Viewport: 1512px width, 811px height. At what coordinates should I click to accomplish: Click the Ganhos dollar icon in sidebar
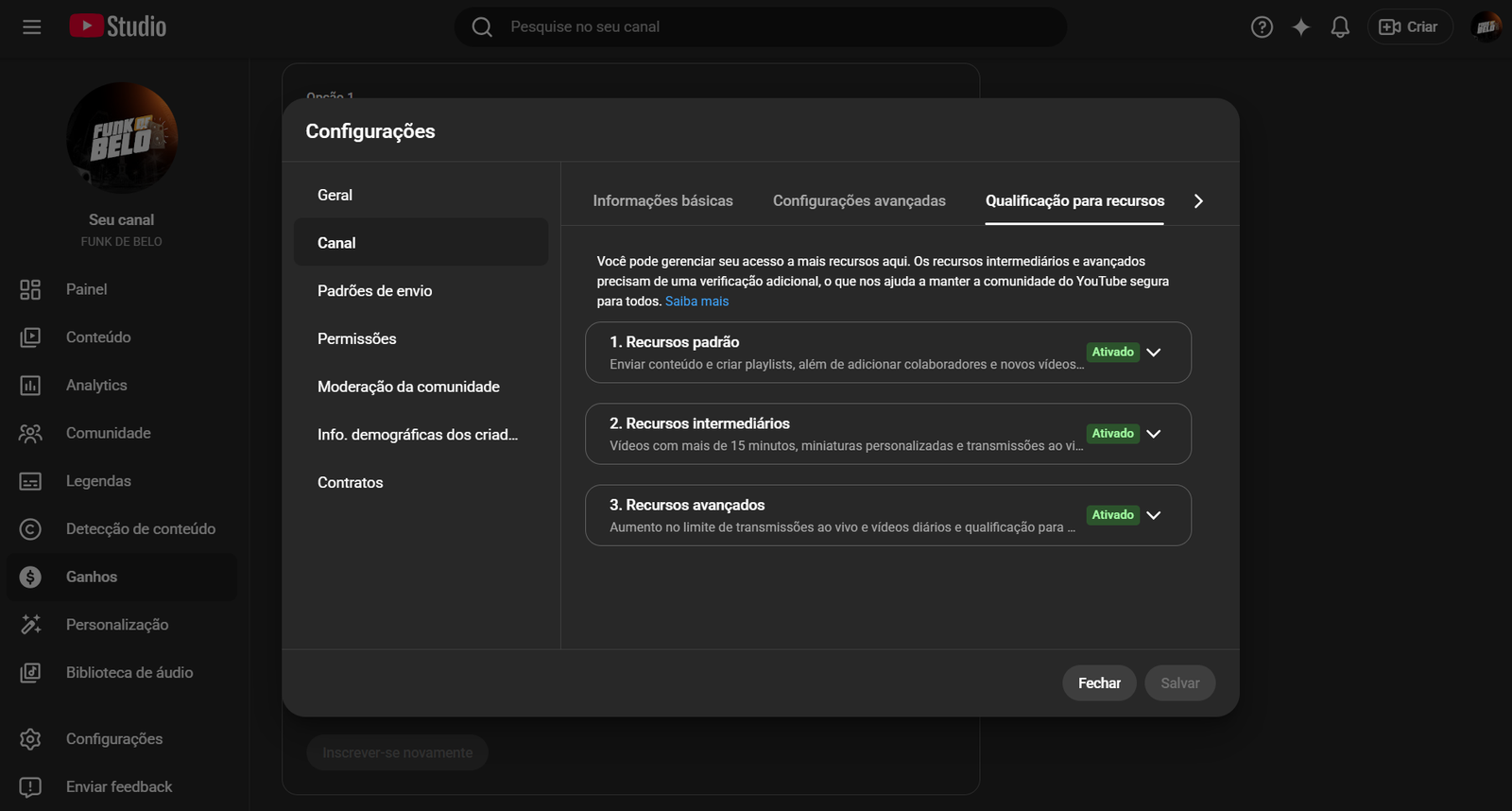pyautogui.click(x=30, y=578)
